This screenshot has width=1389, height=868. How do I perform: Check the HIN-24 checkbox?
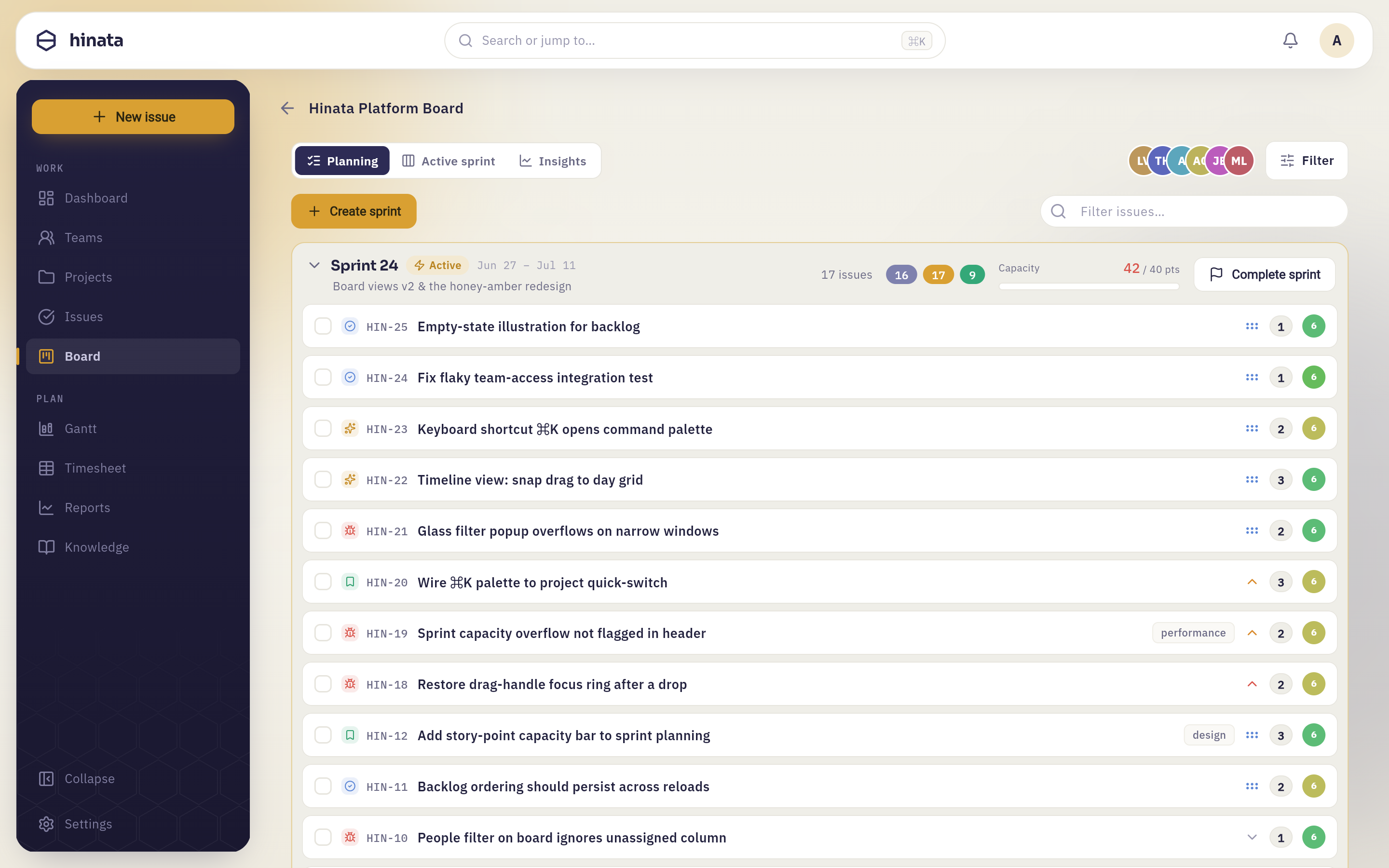323,377
